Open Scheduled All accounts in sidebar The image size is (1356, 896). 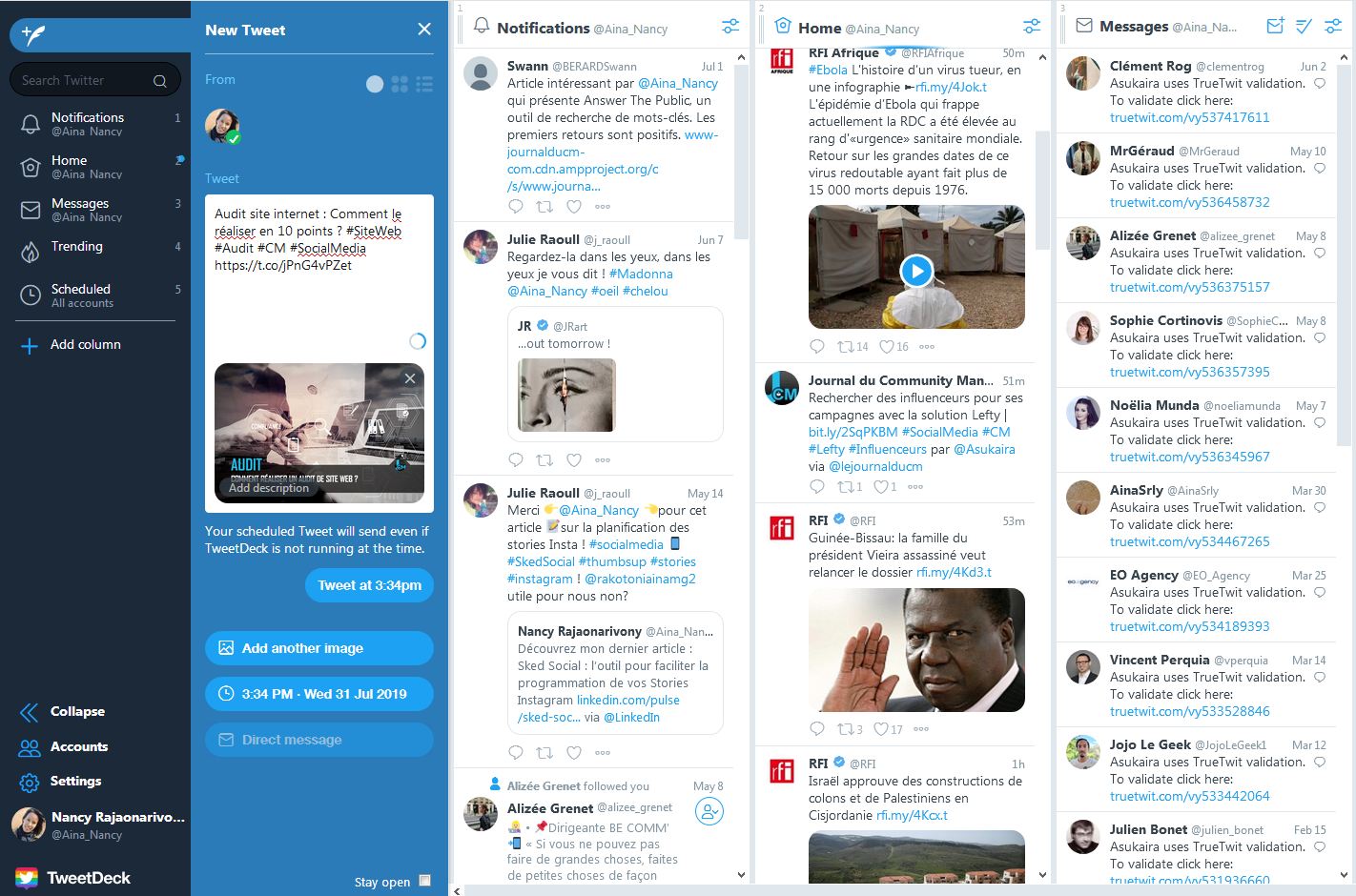click(x=95, y=295)
